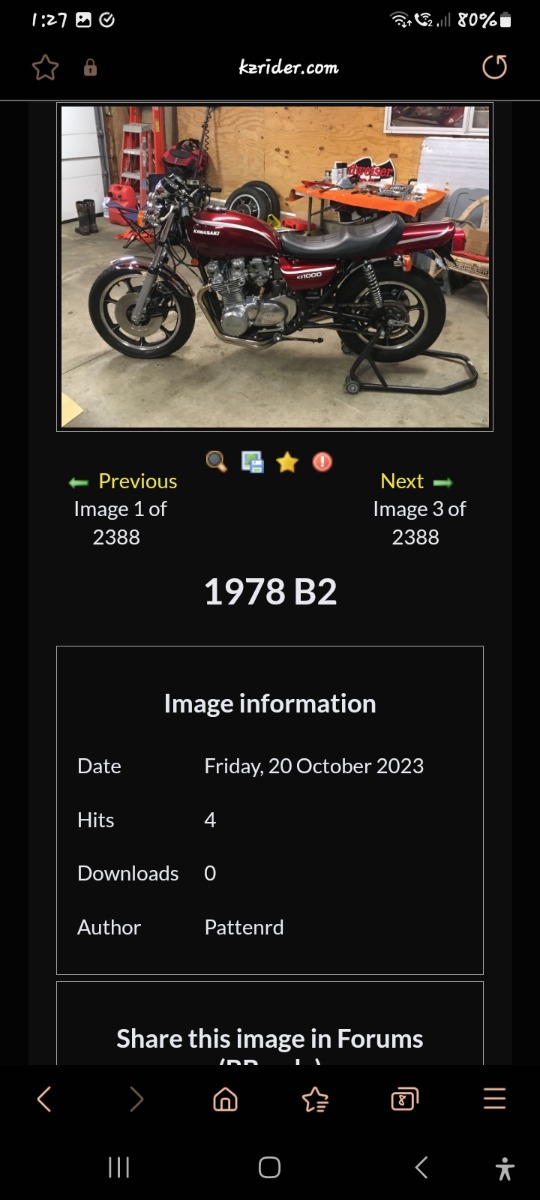Open the Kawasaki KZ1000 motorcycle photo
This screenshot has width=540, height=1200.
[x=275, y=268]
